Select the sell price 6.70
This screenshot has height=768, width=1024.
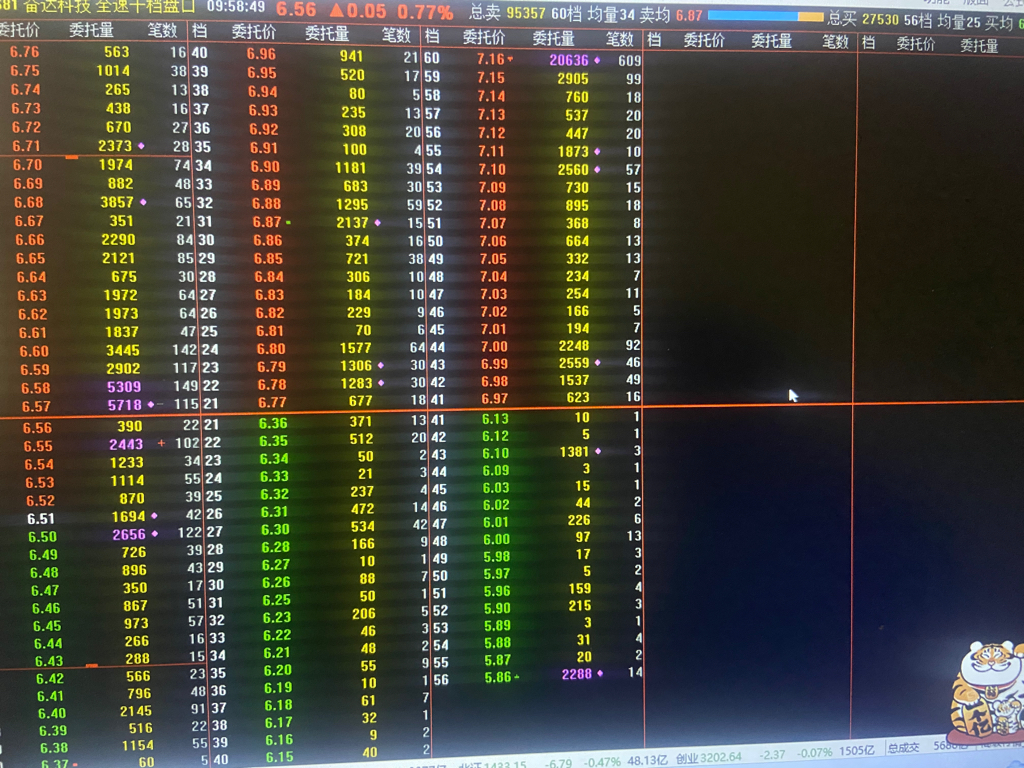pos(27,165)
